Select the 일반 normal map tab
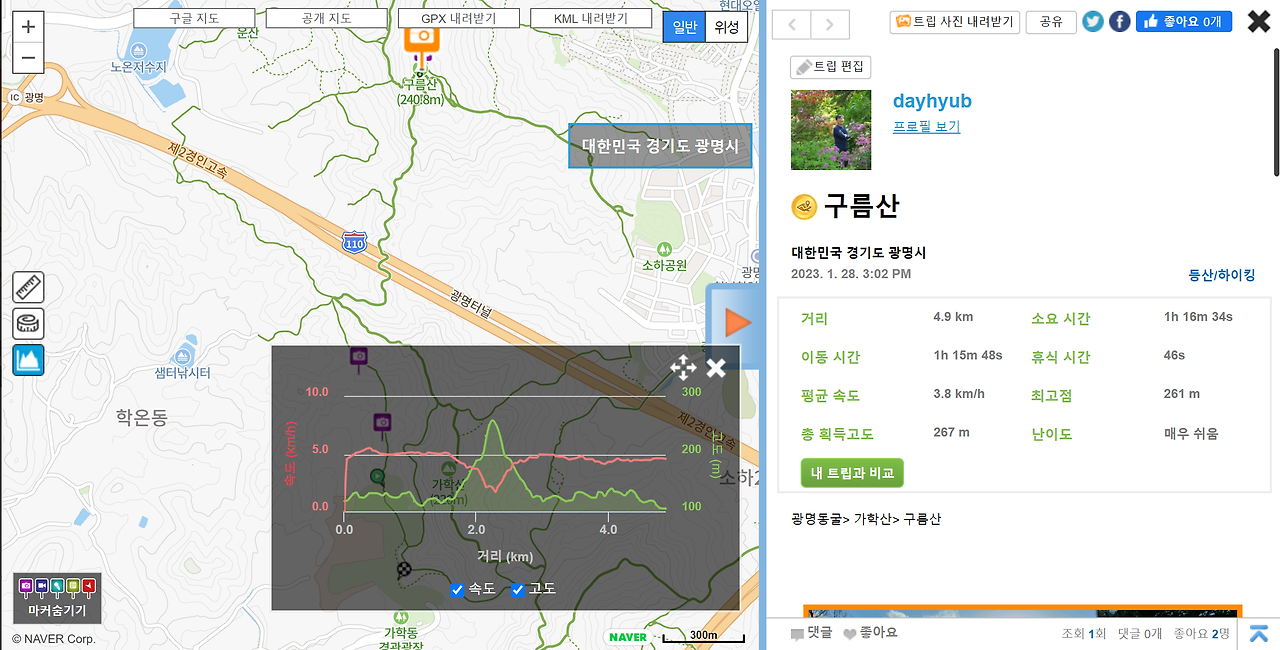 pyautogui.click(x=683, y=27)
